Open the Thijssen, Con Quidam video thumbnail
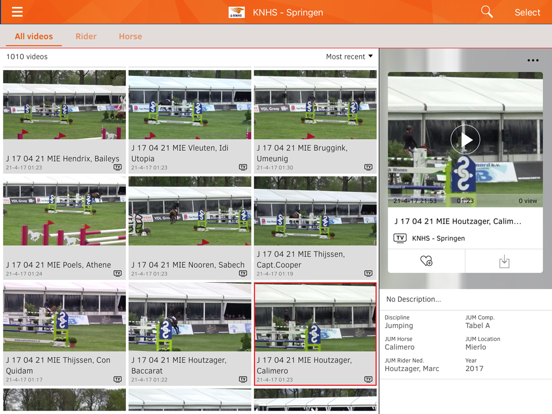 coord(64,317)
